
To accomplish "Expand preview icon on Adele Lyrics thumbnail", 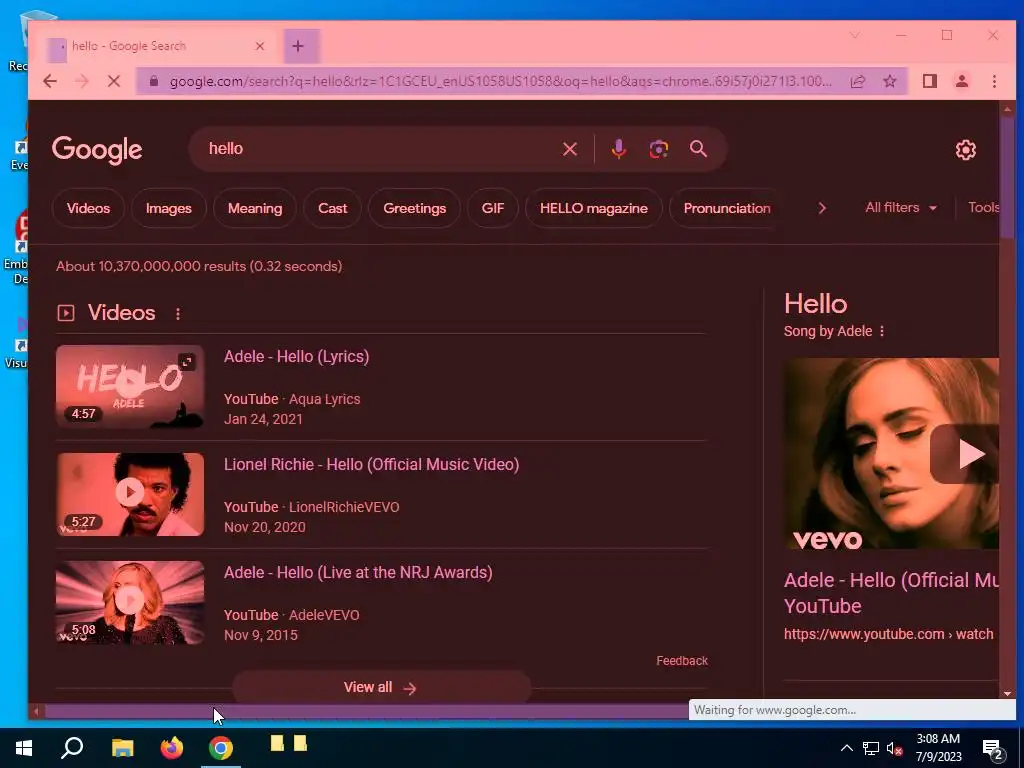I will [x=187, y=362].
